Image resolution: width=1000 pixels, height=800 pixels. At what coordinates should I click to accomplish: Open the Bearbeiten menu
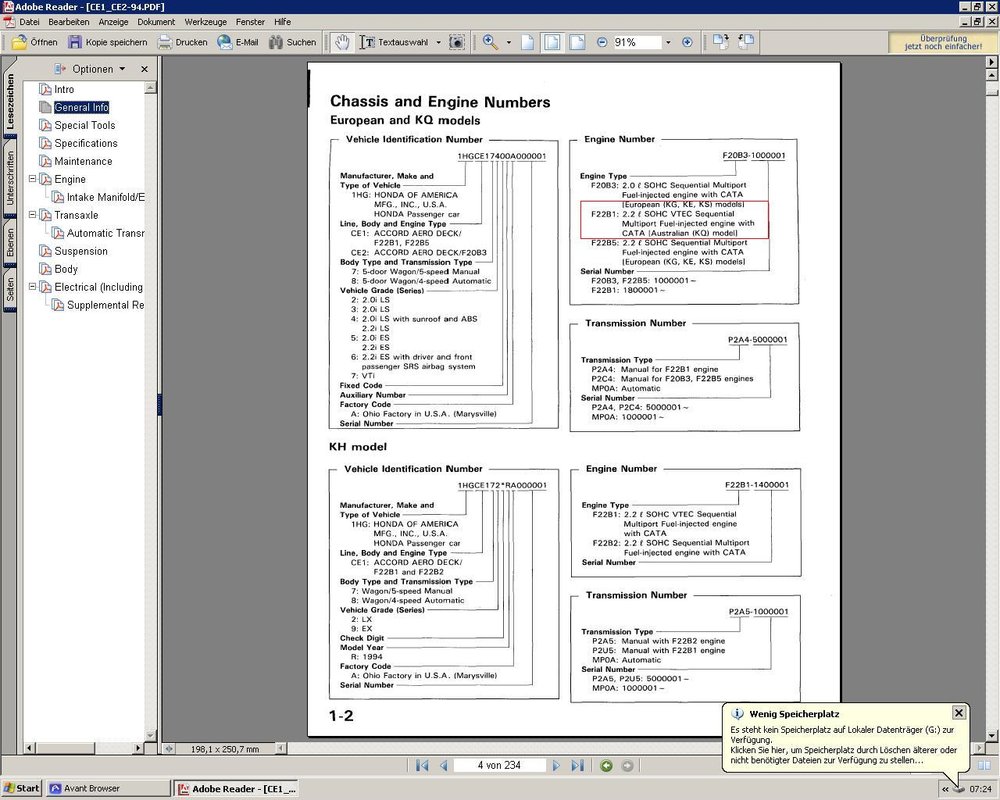tap(69, 22)
